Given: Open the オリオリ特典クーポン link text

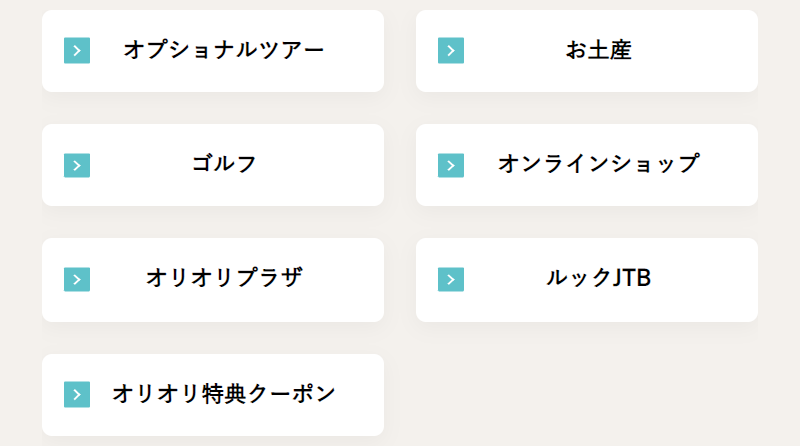Looking at the screenshot, I should coord(224,394).
